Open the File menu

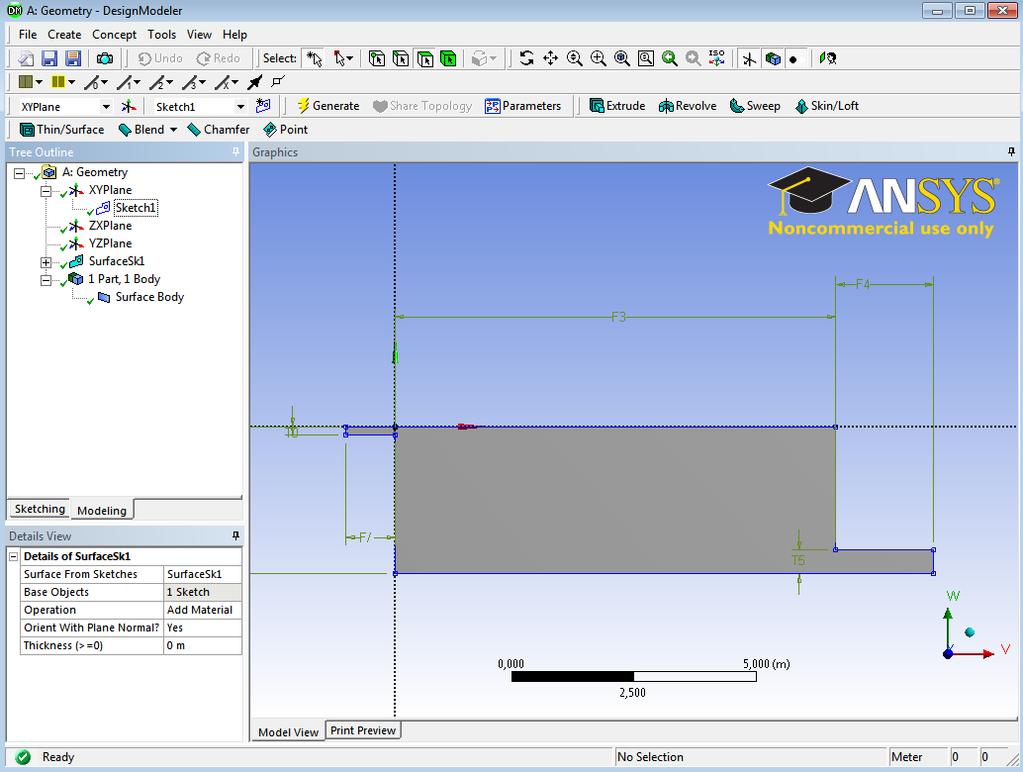pos(27,35)
